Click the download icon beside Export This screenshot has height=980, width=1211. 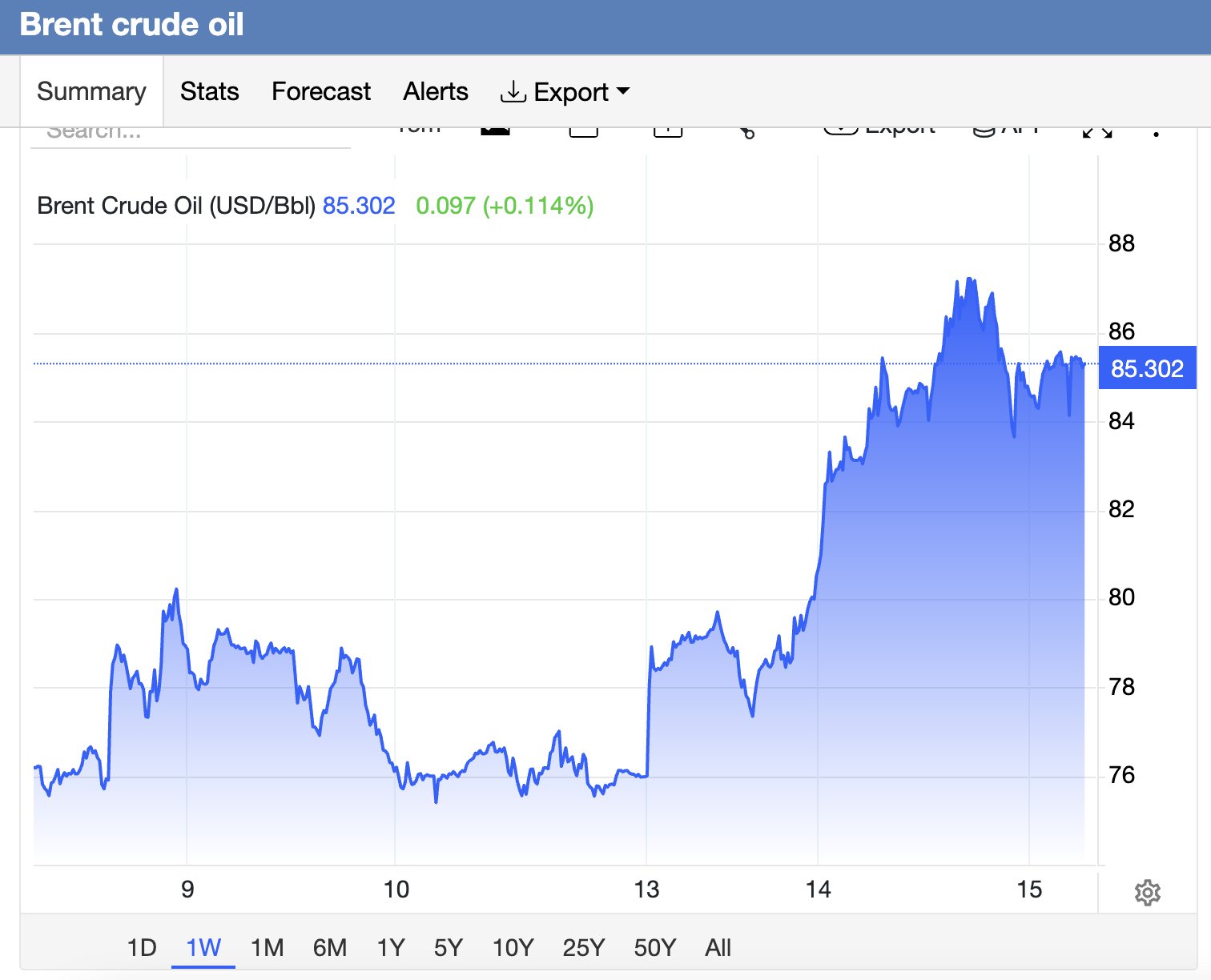[513, 92]
